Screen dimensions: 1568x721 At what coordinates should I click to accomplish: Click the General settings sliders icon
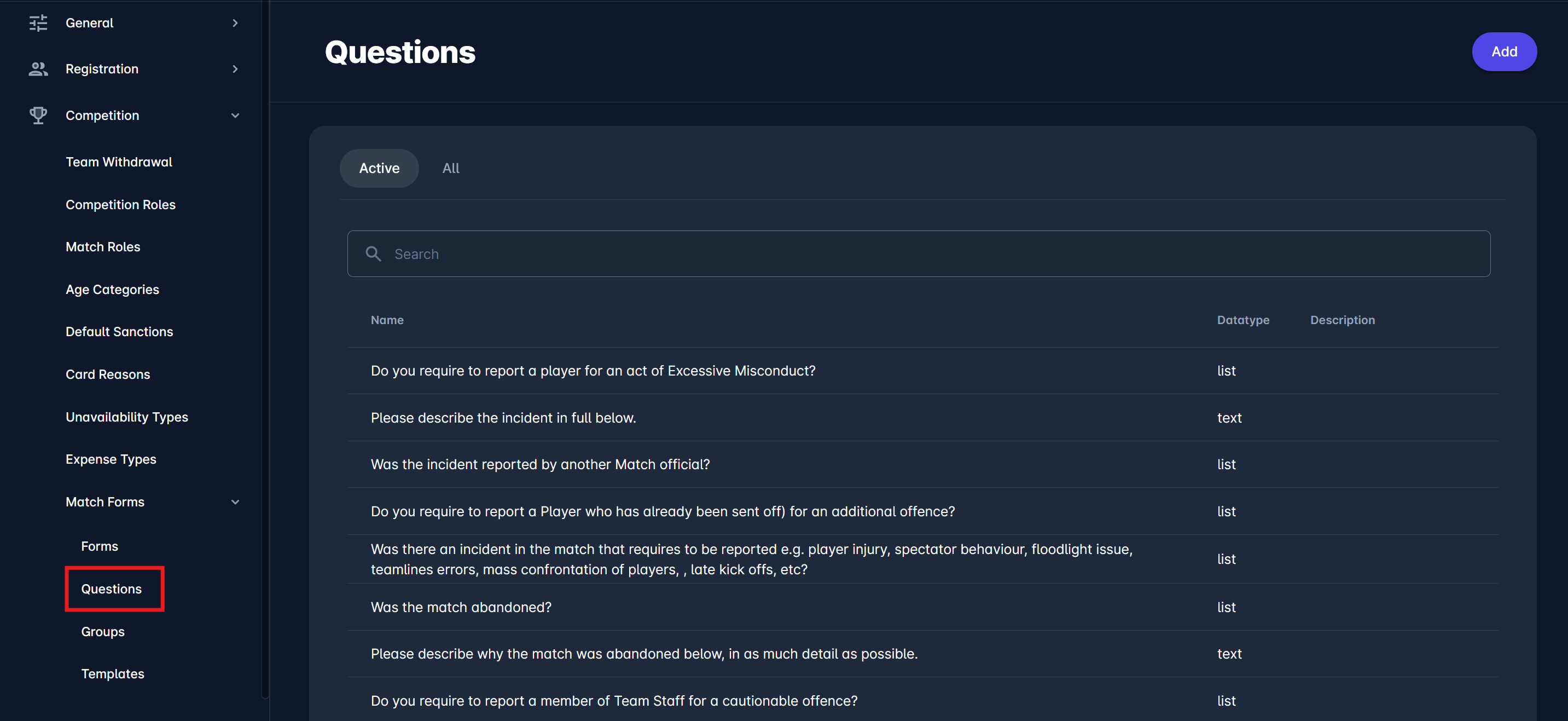[38, 23]
